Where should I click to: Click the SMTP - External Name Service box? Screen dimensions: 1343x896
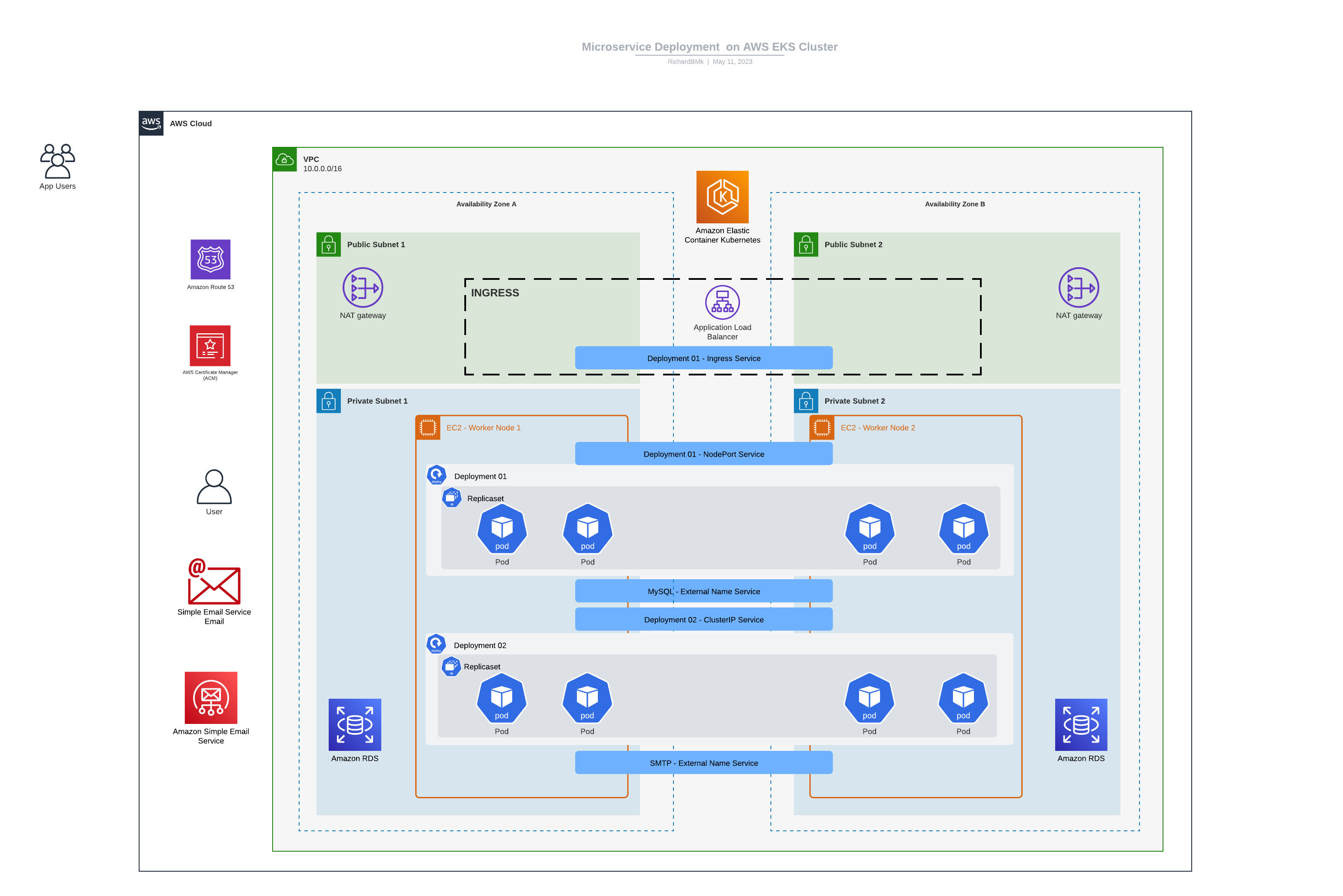(704, 763)
